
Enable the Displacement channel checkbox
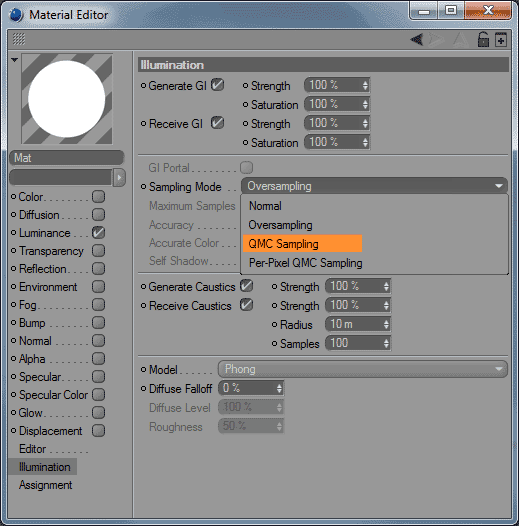(x=98, y=431)
